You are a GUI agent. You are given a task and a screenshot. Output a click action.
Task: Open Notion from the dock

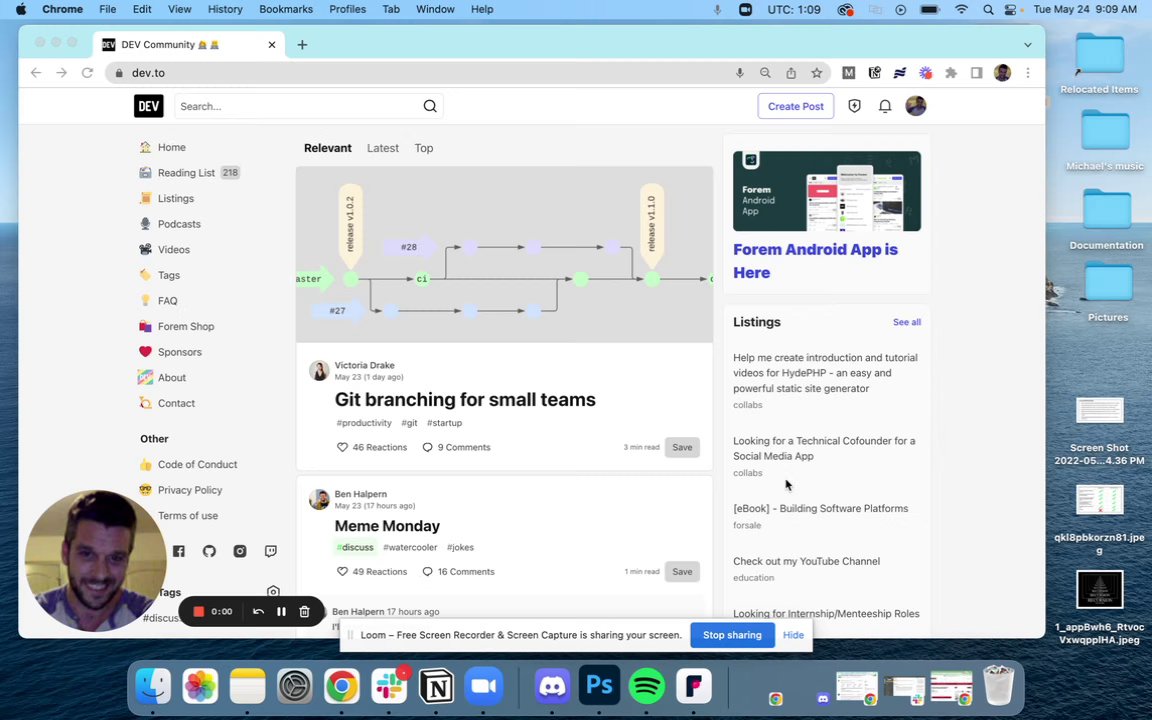(x=436, y=686)
